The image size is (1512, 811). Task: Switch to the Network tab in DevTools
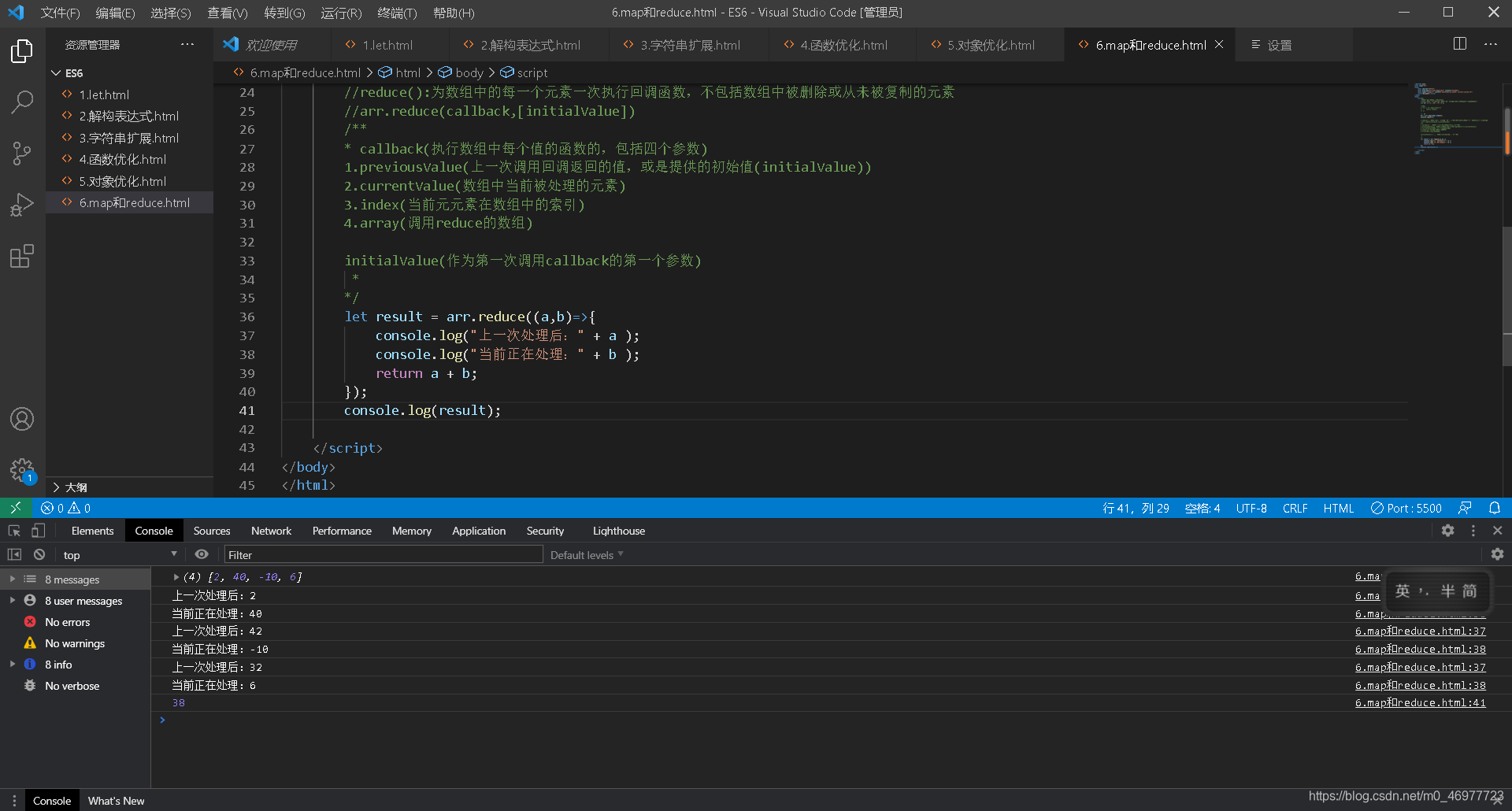(271, 531)
